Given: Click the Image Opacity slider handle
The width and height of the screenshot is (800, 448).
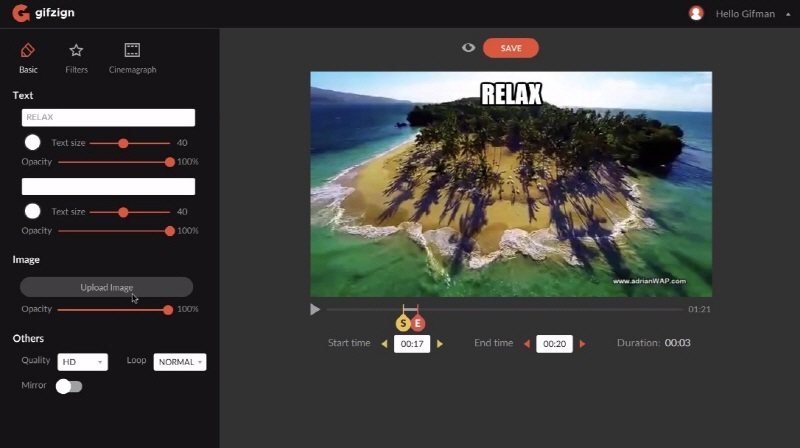Looking at the screenshot, I should pos(167,310).
